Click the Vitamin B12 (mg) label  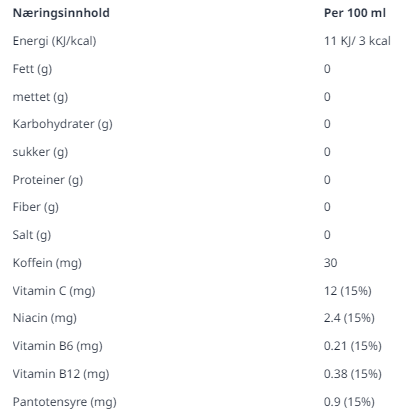(x=61, y=374)
